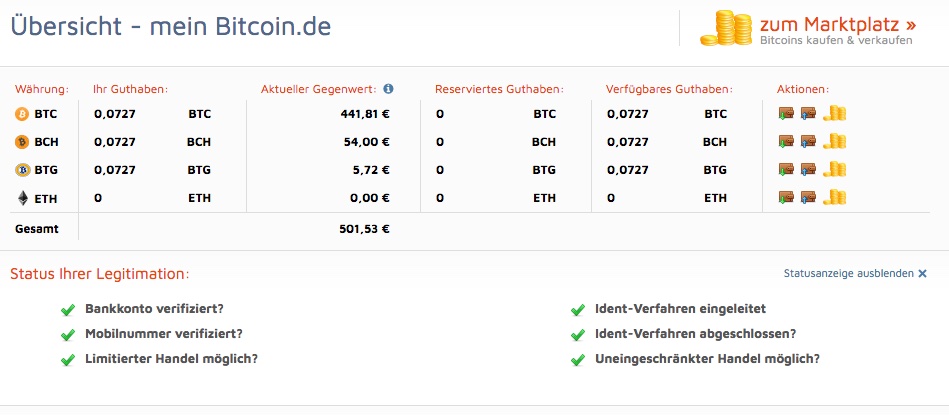
Task: Click the BTC withdraw wallet icon (blue arrow)
Action: (808, 114)
